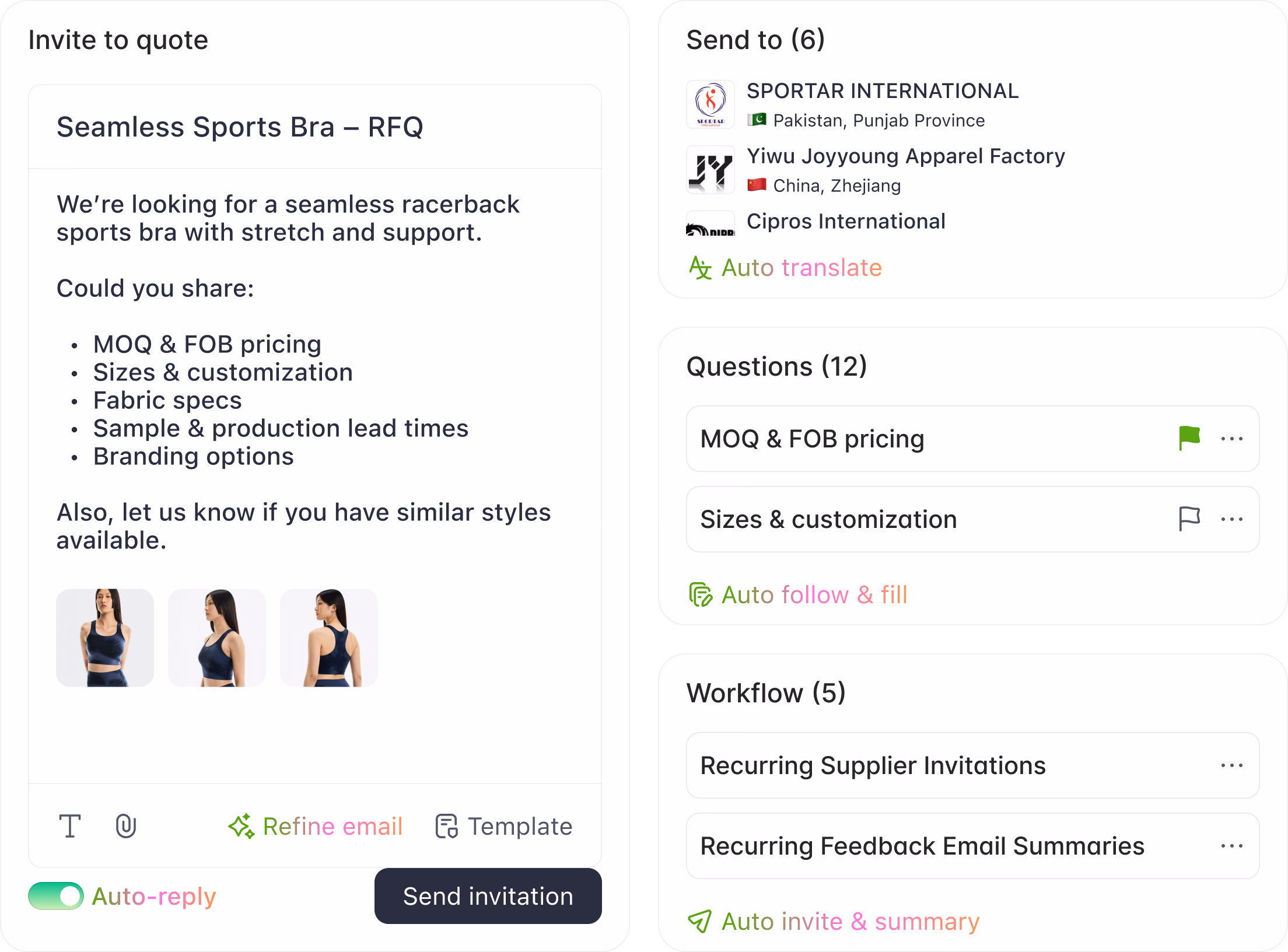Image resolution: width=1288 pixels, height=952 pixels.
Task: Click the SPORTAR INTERNATIONAL supplier logo
Action: pos(710,105)
